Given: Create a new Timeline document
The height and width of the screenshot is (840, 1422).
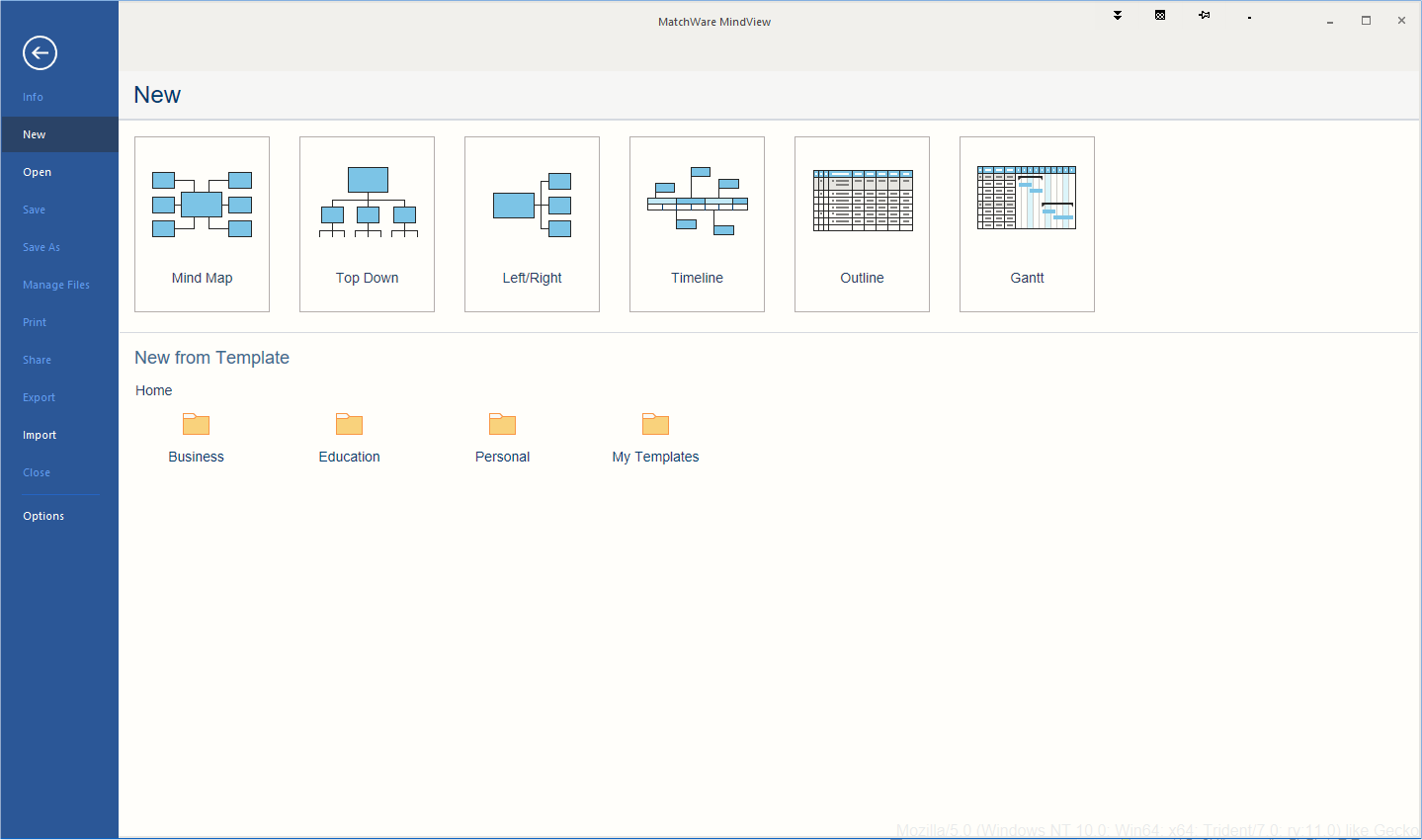Looking at the screenshot, I should pos(697,224).
